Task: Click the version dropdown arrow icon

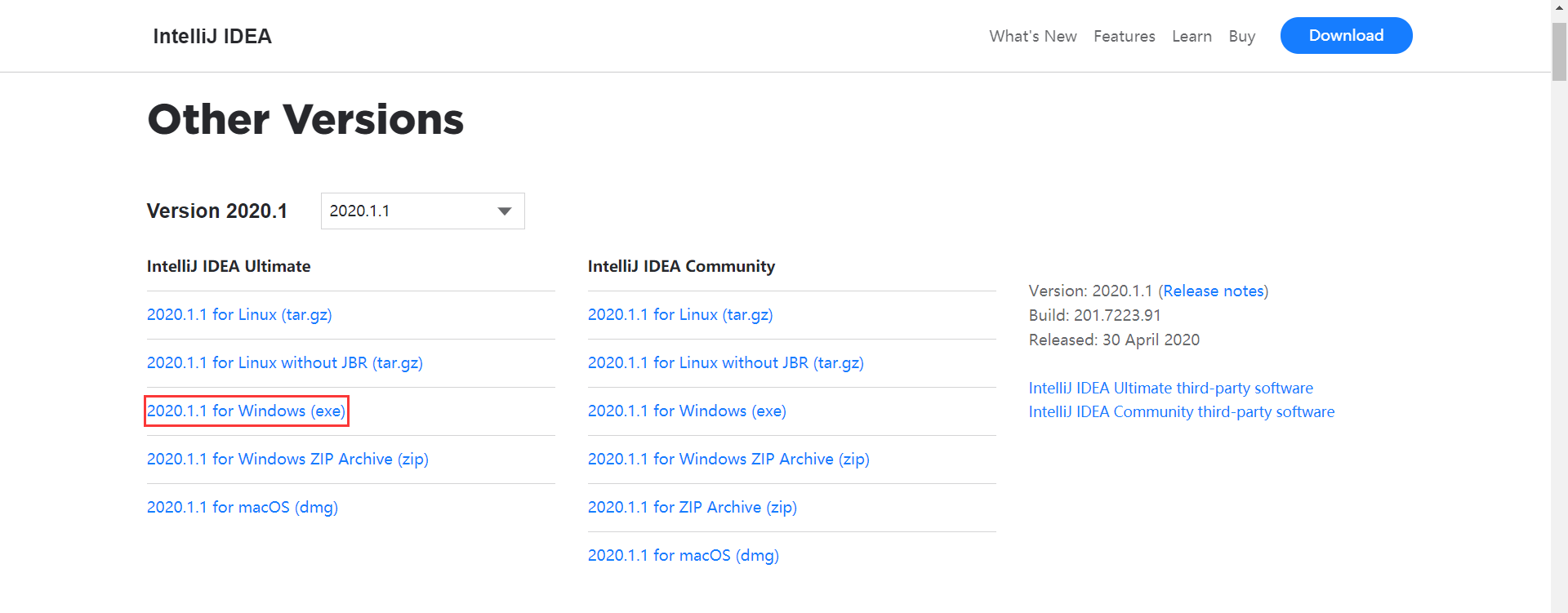Action: [x=505, y=211]
